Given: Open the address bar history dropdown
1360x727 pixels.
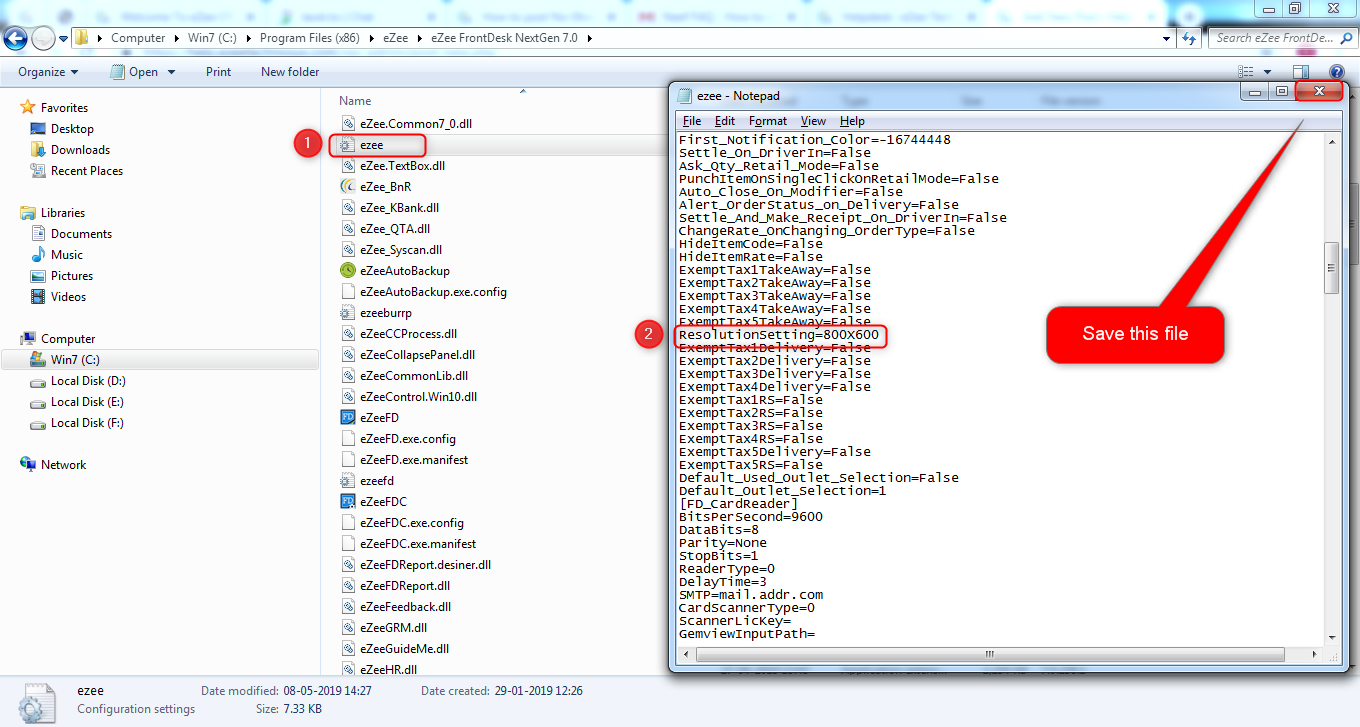Looking at the screenshot, I should (x=1167, y=38).
